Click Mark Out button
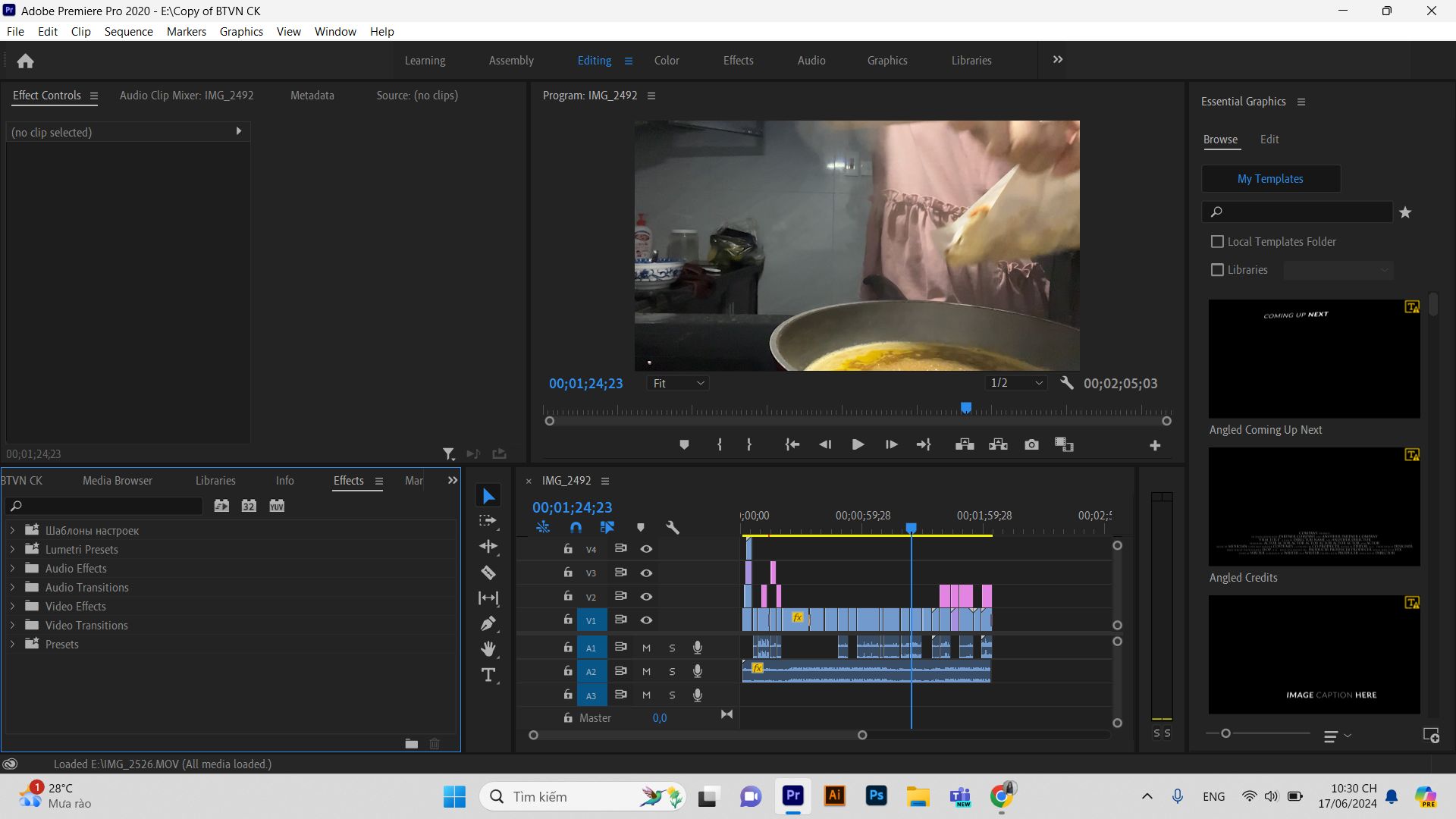1456x819 pixels. coord(749,445)
